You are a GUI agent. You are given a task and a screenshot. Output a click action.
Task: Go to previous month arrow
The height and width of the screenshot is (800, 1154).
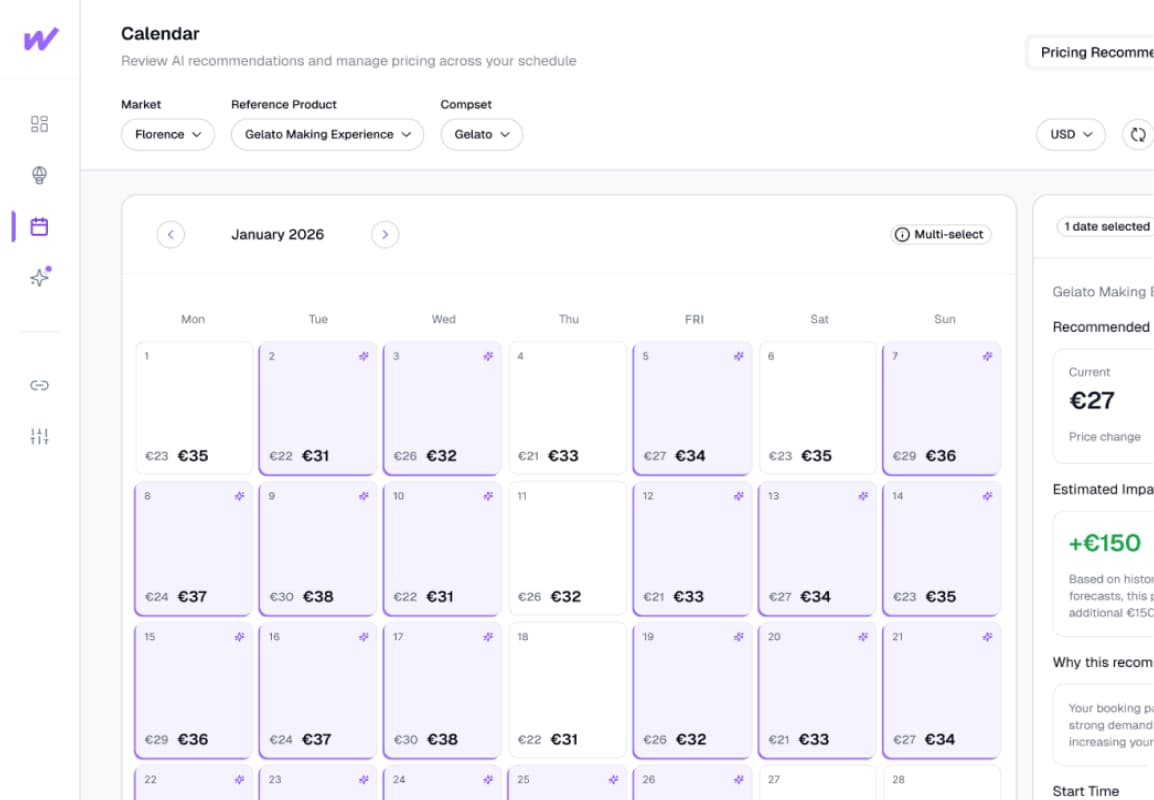(x=171, y=235)
